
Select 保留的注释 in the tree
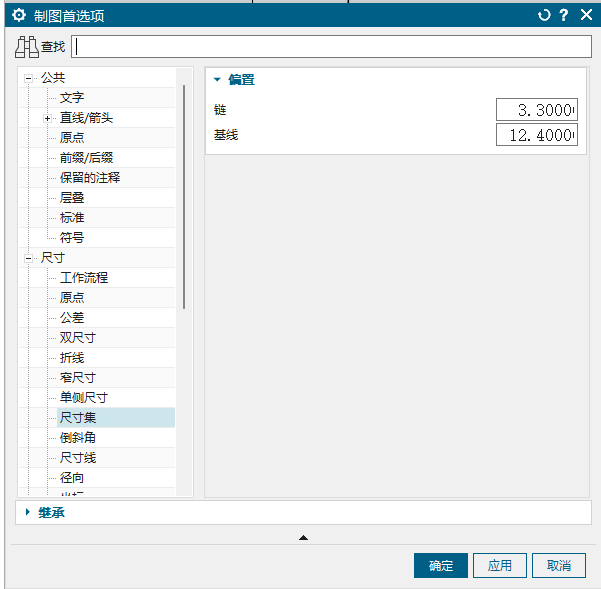90,178
